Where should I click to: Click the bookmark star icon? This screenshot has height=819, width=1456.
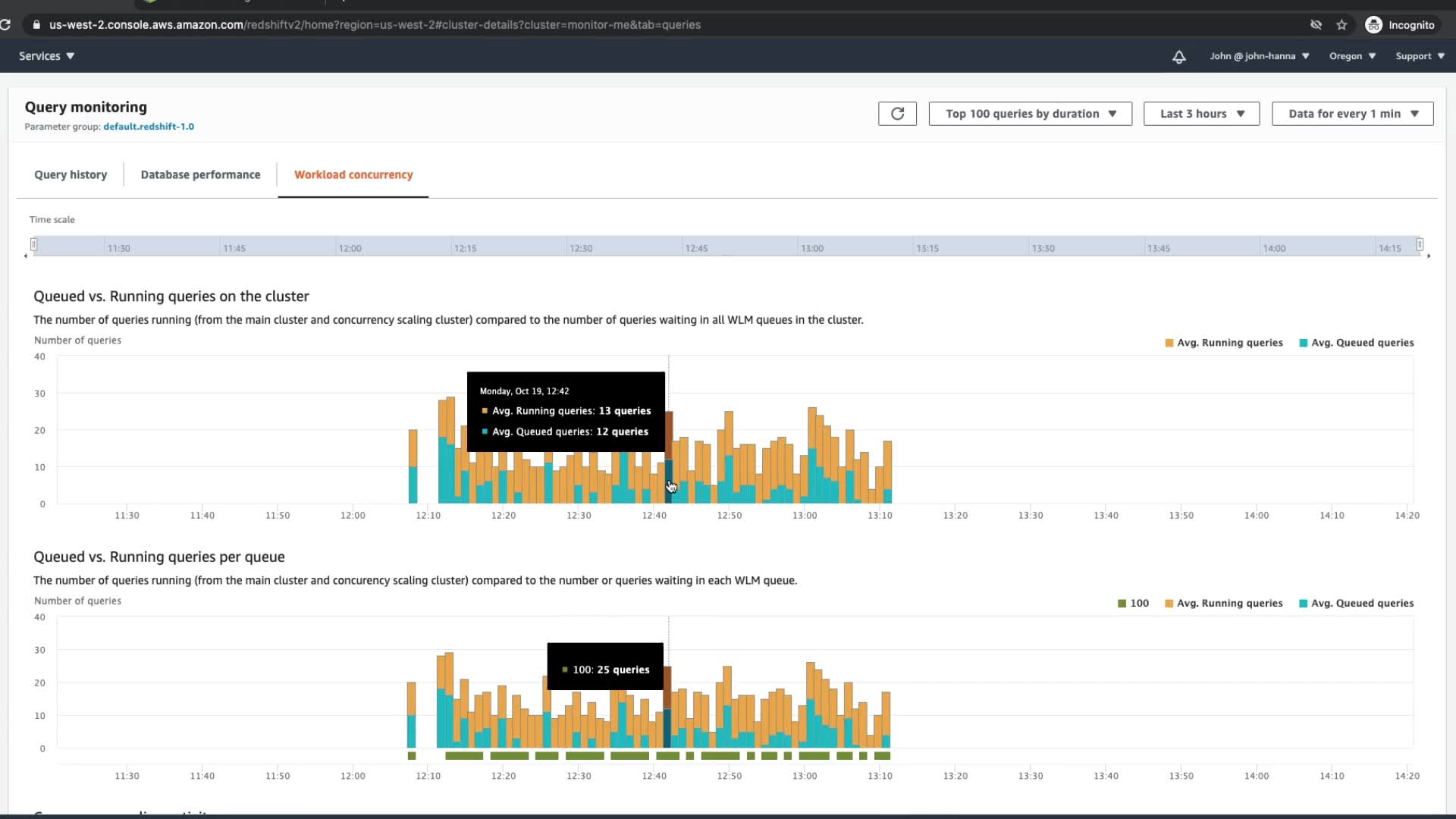tap(1341, 25)
